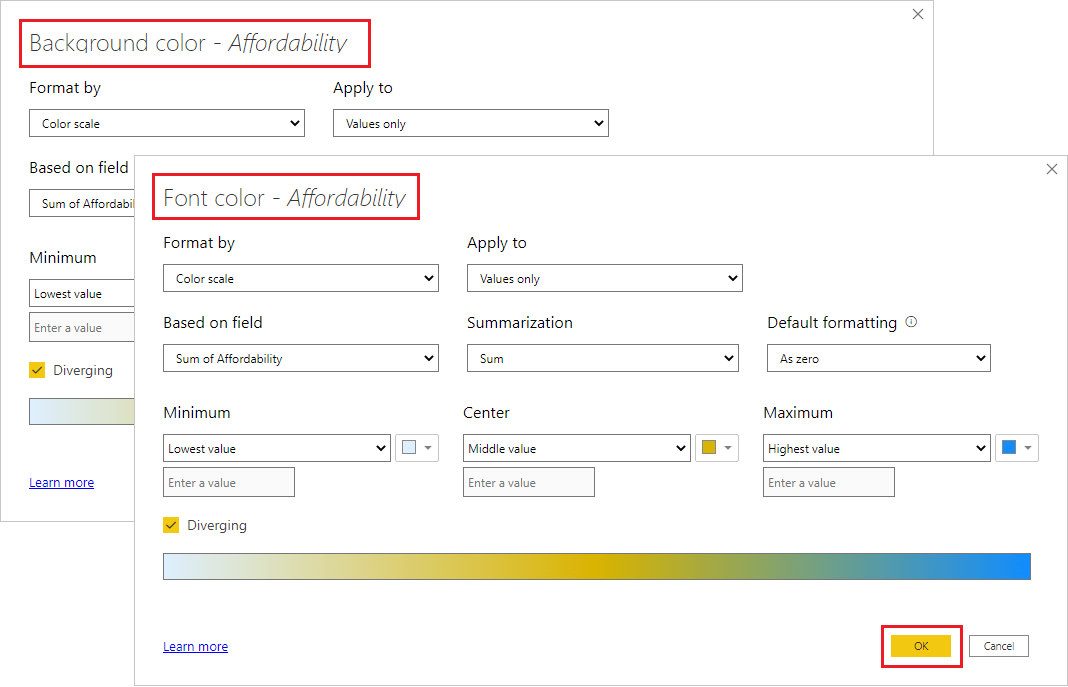This screenshot has width=1068, height=687.
Task: Open Default formatting dropdown showing As zero
Action: [x=879, y=358]
